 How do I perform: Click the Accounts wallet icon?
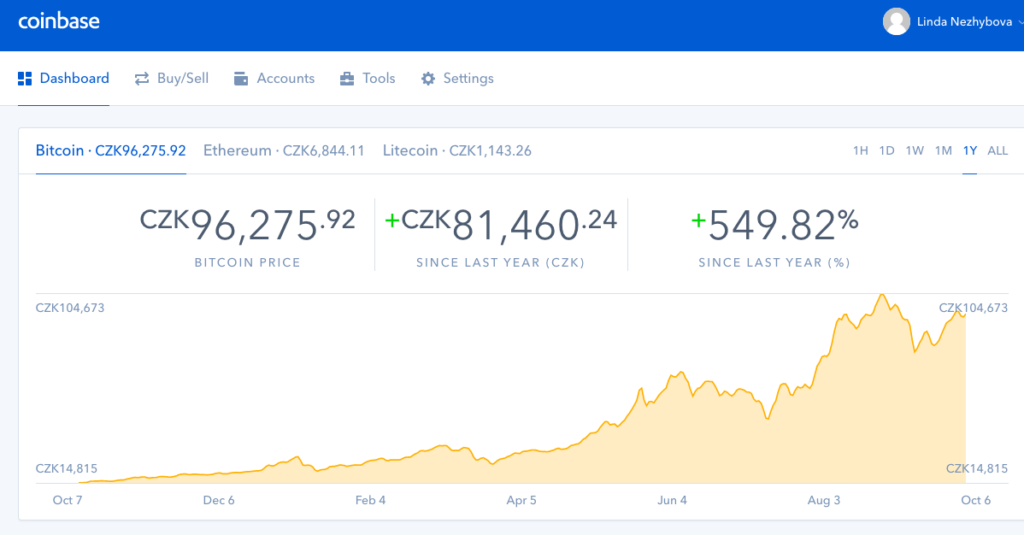[x=241, y=78]
